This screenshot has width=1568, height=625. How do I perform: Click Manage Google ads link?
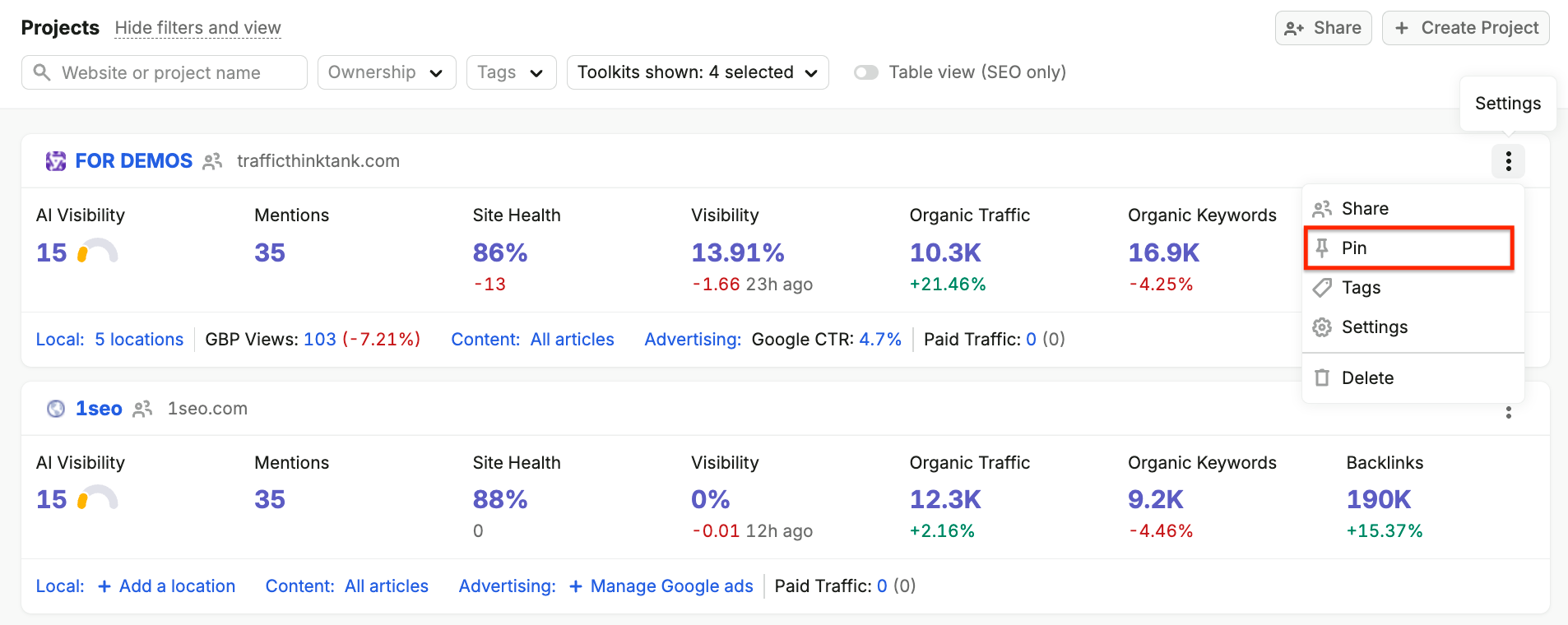[671, 586]
